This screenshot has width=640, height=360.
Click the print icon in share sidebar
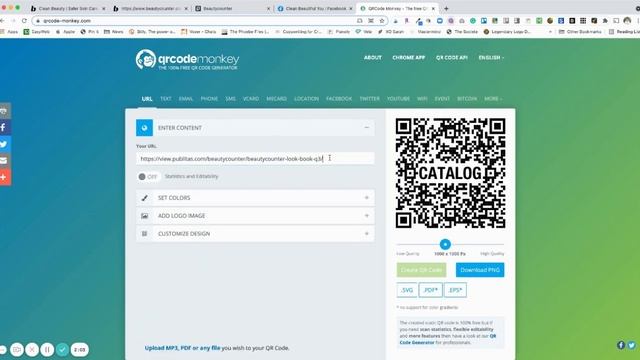[x=5, y=111]
